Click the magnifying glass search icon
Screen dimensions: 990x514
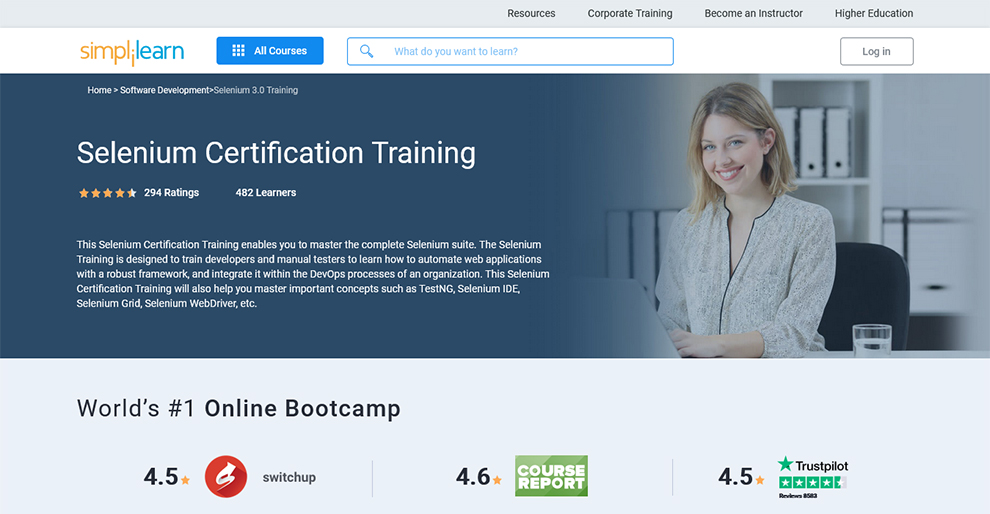pos(366,51)
